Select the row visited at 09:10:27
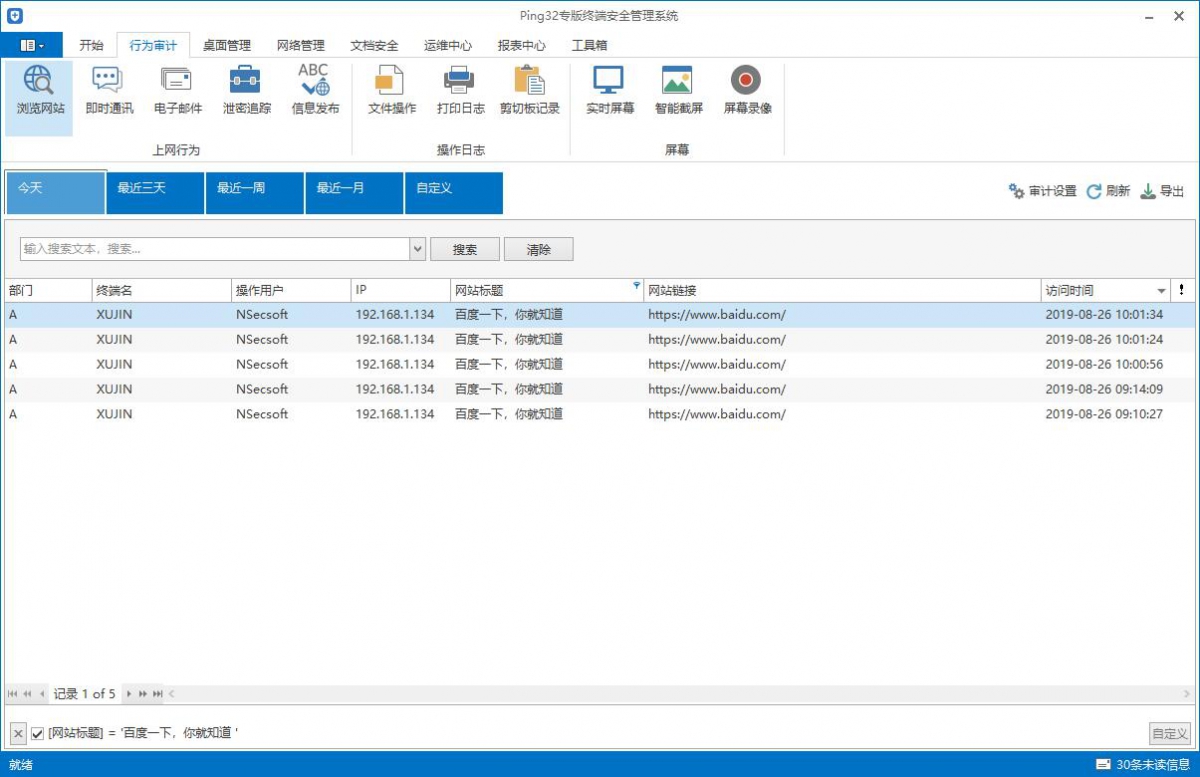This screenshot has width=1200, height=777. (599, 414)
